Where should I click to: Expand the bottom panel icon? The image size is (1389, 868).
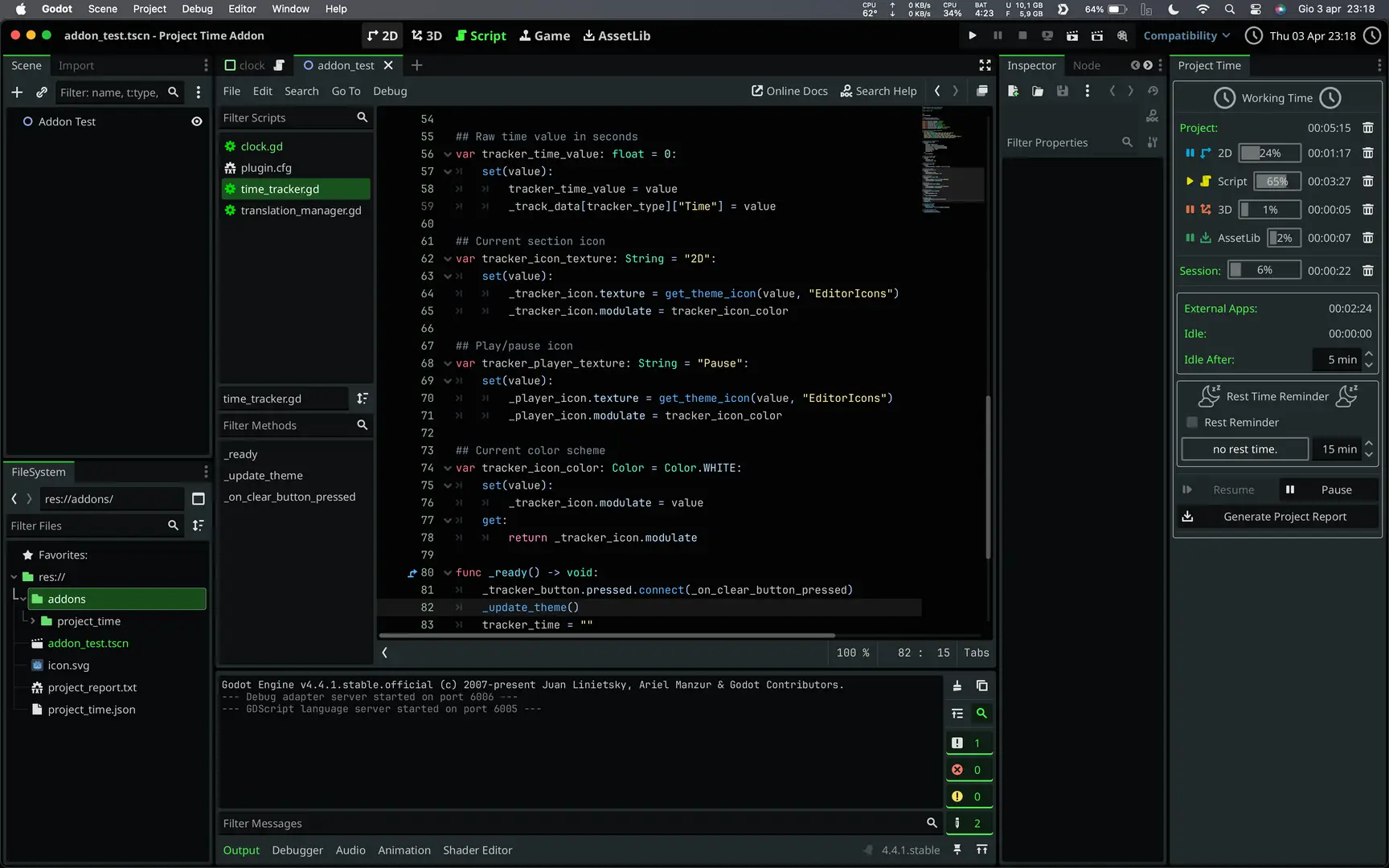tap(981, 850)
